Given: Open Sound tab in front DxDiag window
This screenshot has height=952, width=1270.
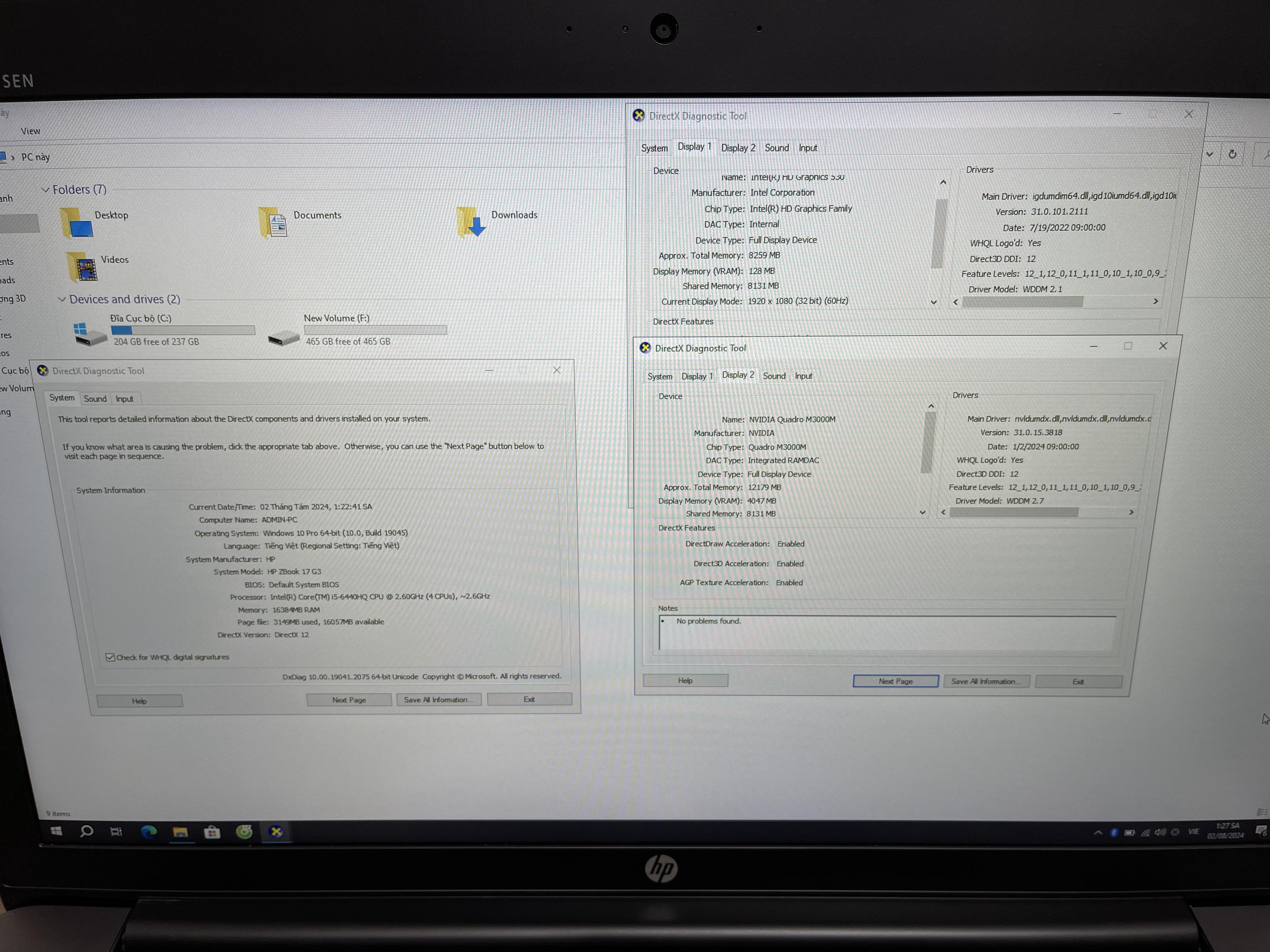Looking at the screenshot, I should [x=774, y=377].
